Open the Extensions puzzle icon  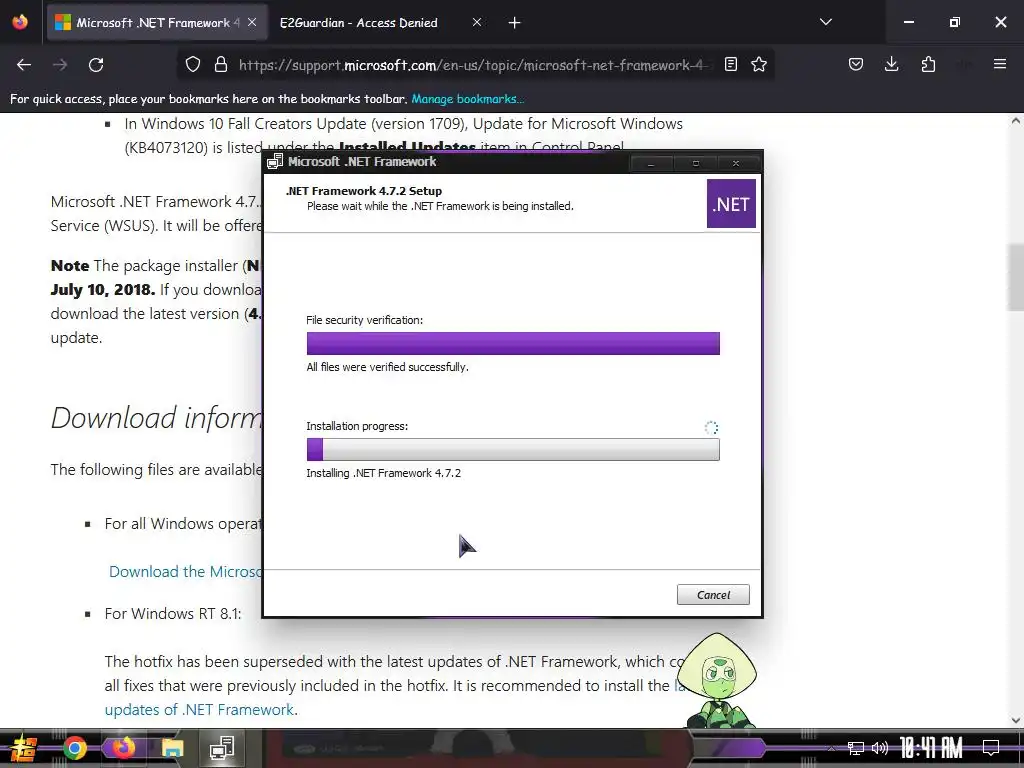click(x=928, y=64)
